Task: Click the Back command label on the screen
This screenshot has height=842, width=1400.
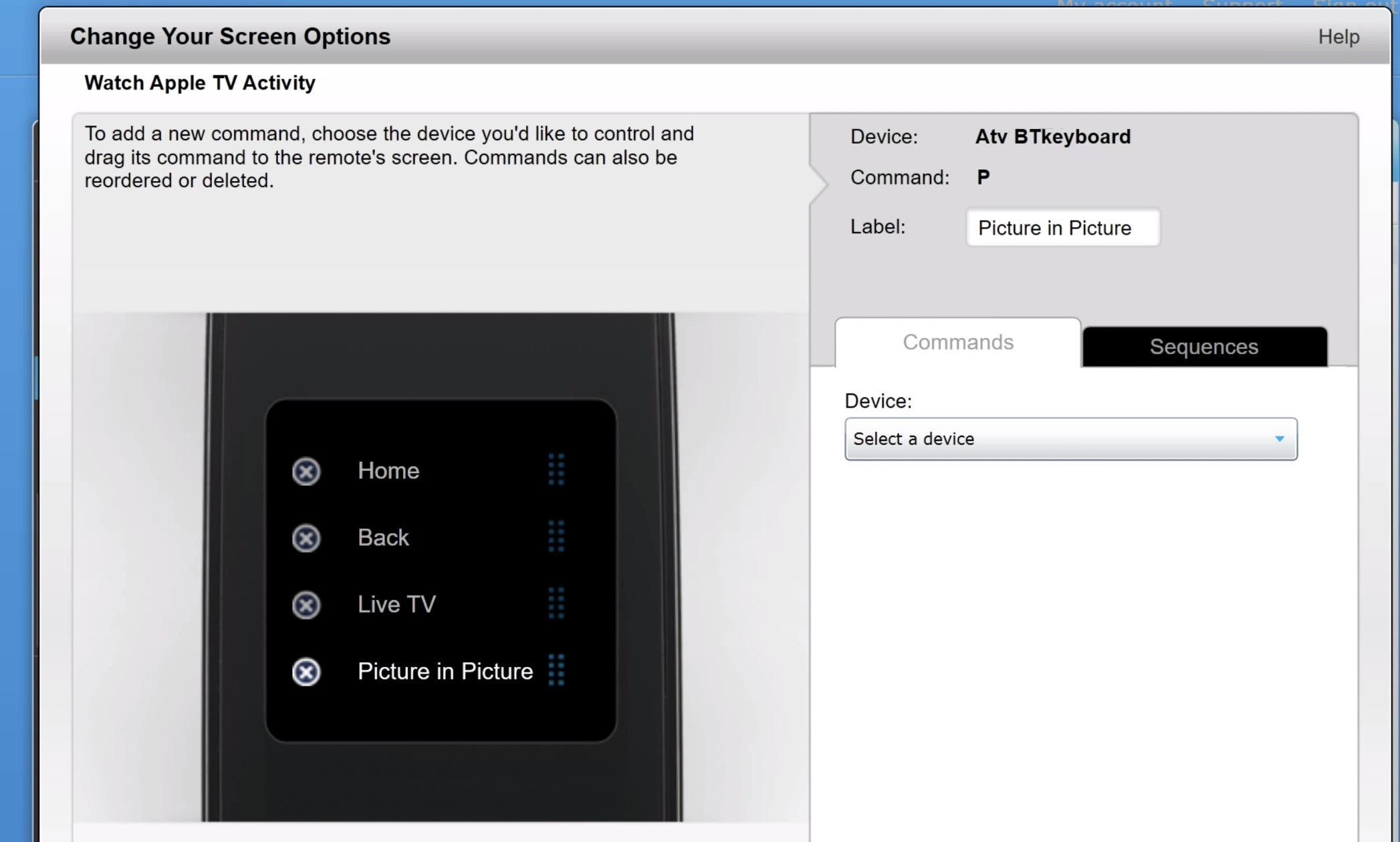Action: point(383,538)
